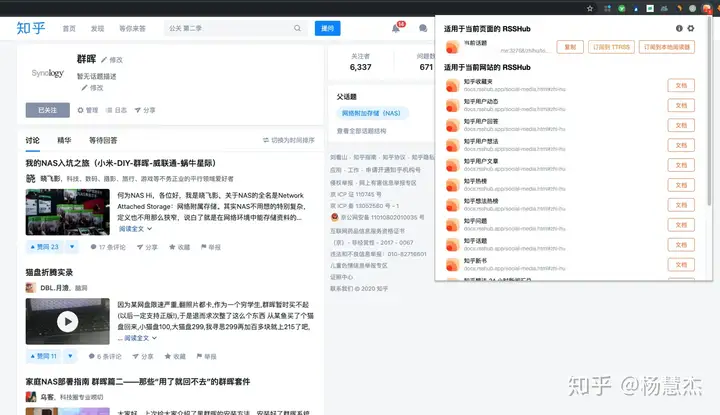This screenshot has width=720, height=415.
Task: Open the 等你来答 navigation link
Action: [x=132, y=28]
